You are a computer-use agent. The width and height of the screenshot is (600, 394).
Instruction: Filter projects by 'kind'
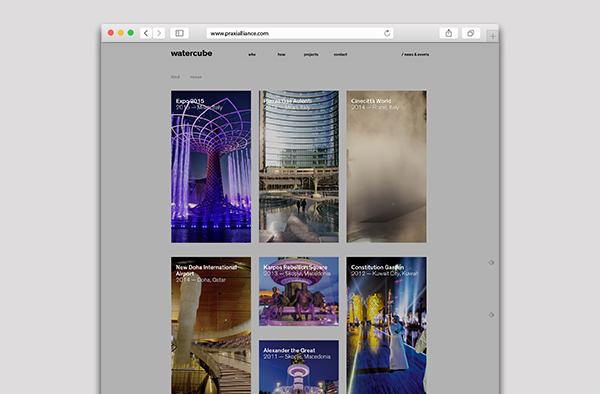[175, 77]
